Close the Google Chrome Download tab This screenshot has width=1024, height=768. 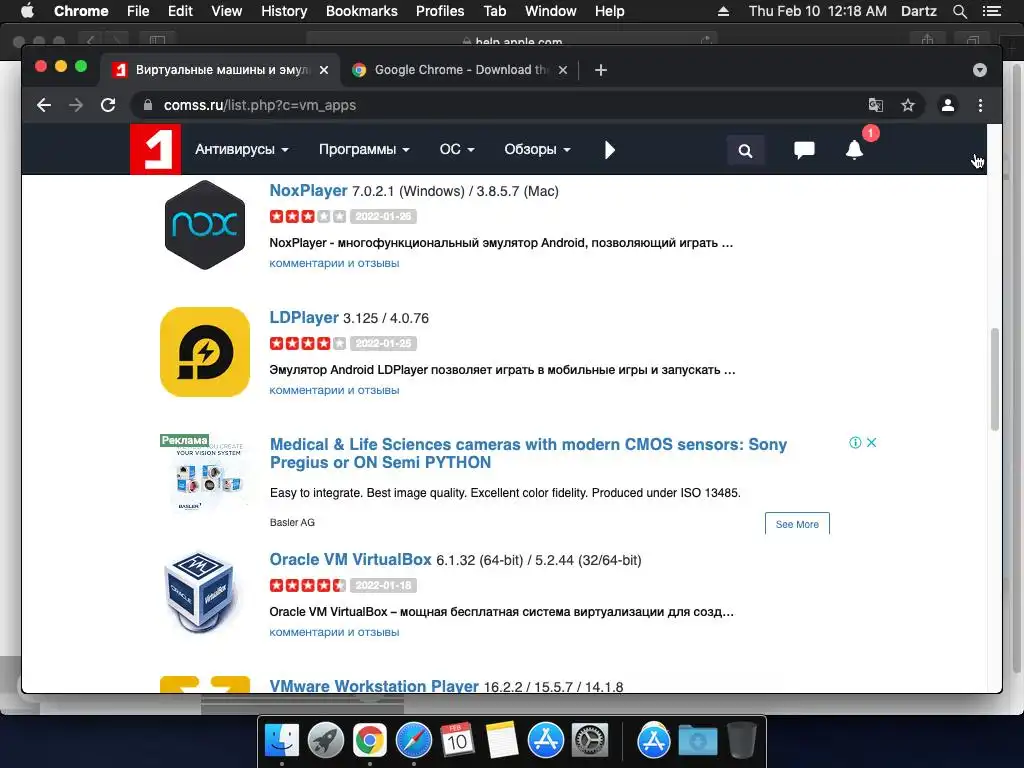coord(563,70)
